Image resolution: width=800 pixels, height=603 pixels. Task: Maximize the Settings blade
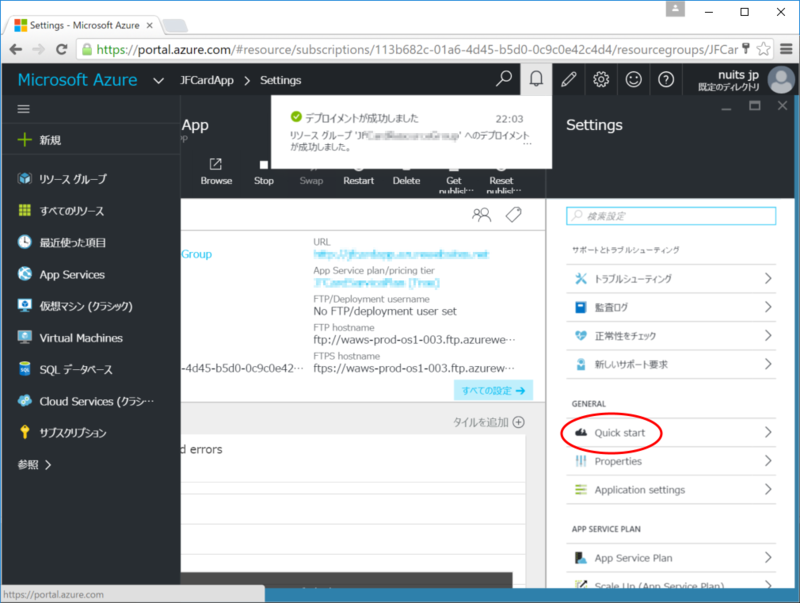coord(755,106)
